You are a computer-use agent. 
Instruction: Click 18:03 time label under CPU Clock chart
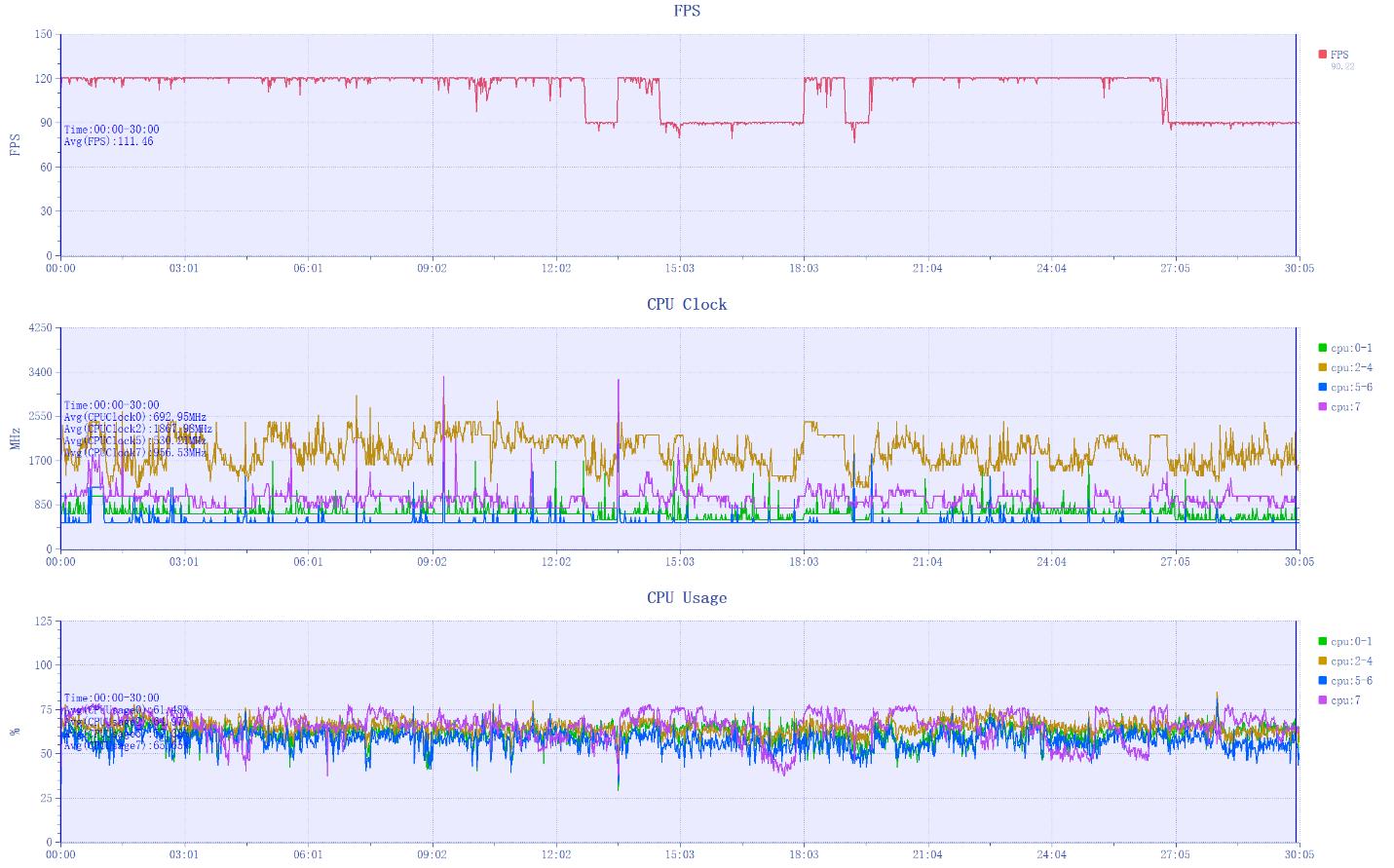[804, 561]
